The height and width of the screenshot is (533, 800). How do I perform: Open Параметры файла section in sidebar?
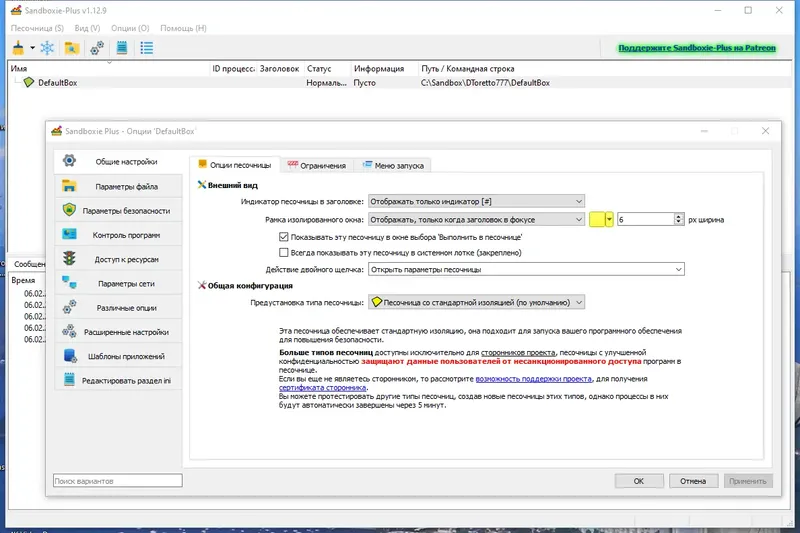pos(118,186)
